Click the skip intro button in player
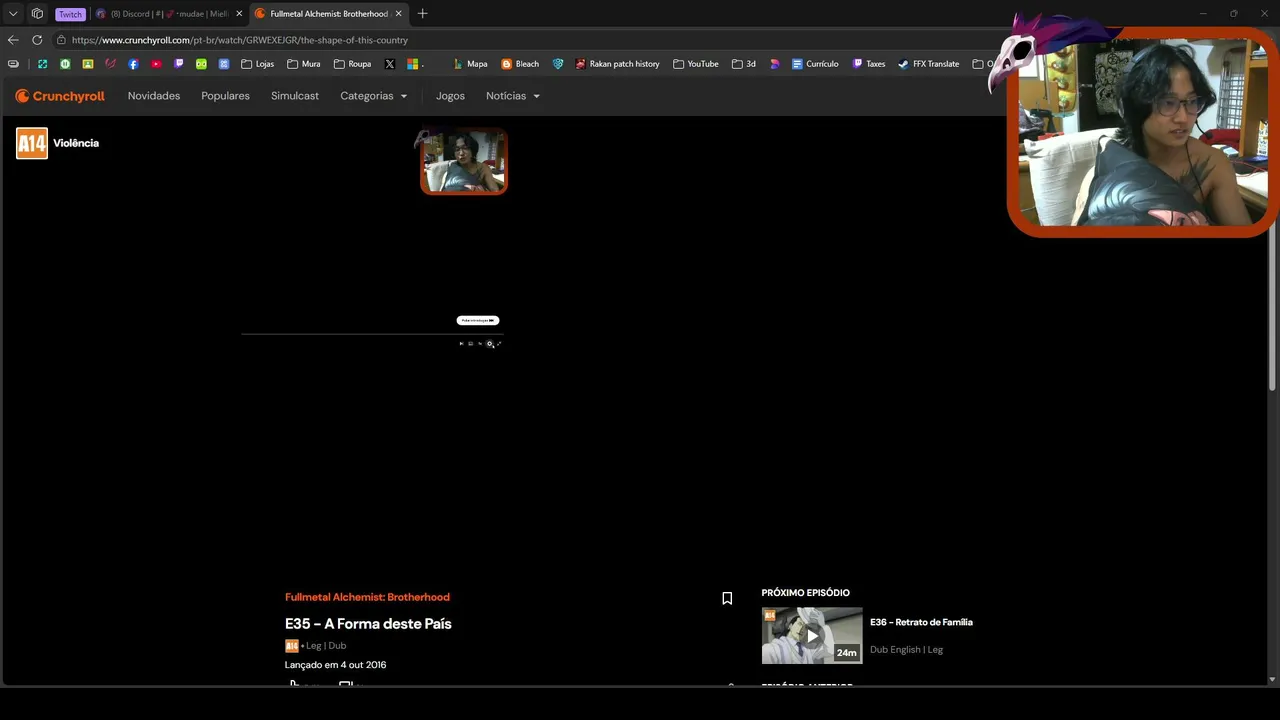The width and height of the screenshot is (1280, 720). tap(478, 320)
